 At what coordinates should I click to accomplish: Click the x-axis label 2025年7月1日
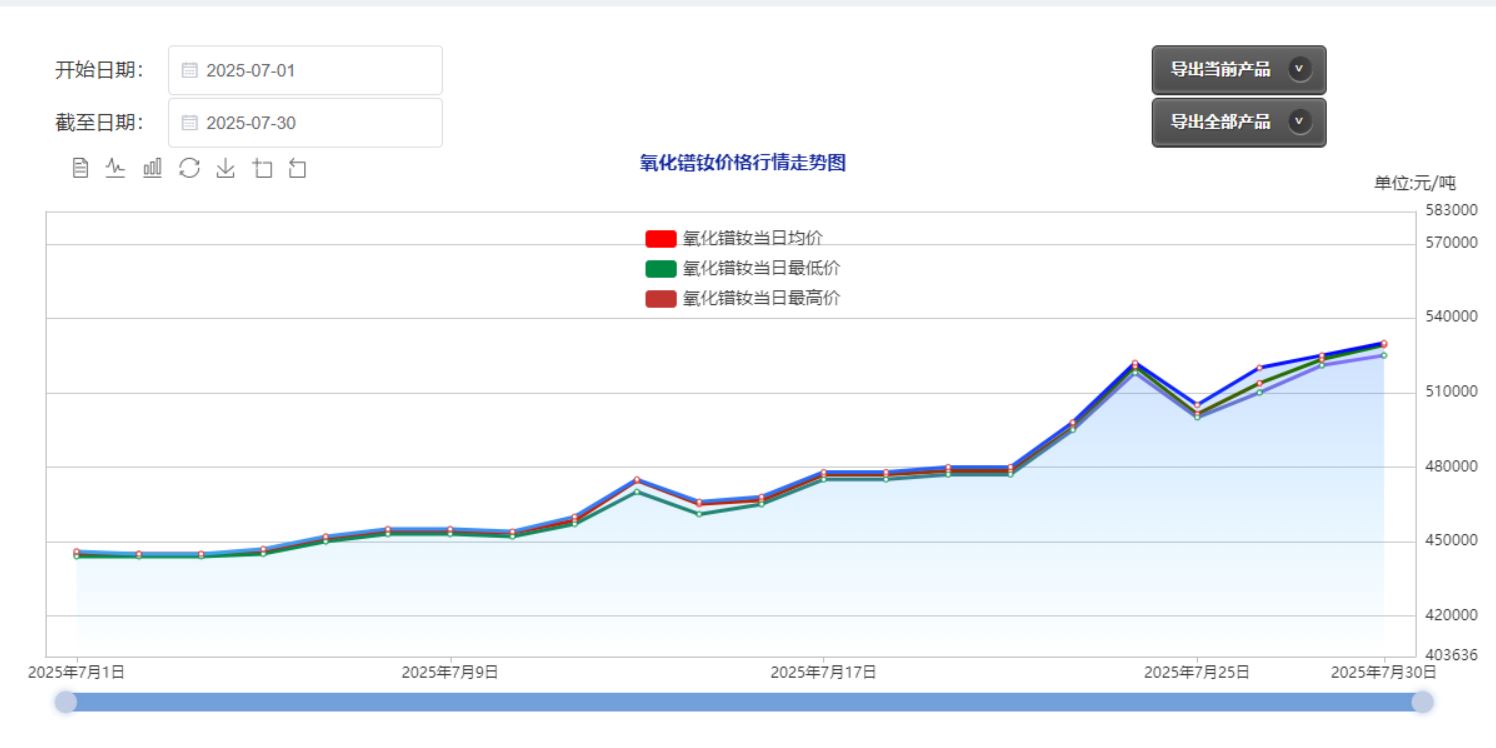pos(76,672)
